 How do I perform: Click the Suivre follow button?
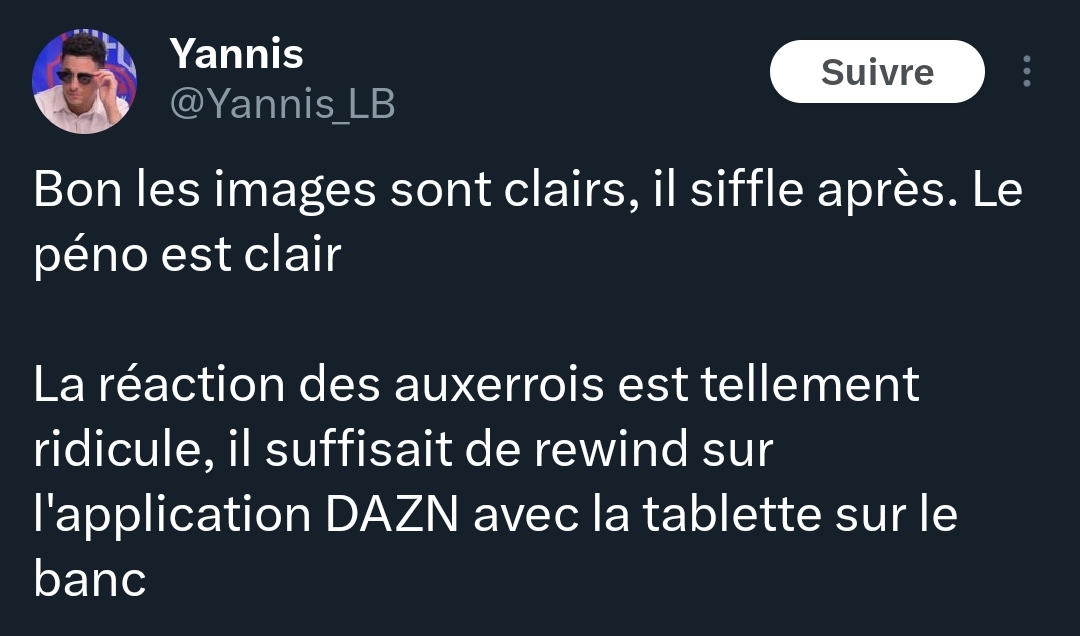(877, 71)
